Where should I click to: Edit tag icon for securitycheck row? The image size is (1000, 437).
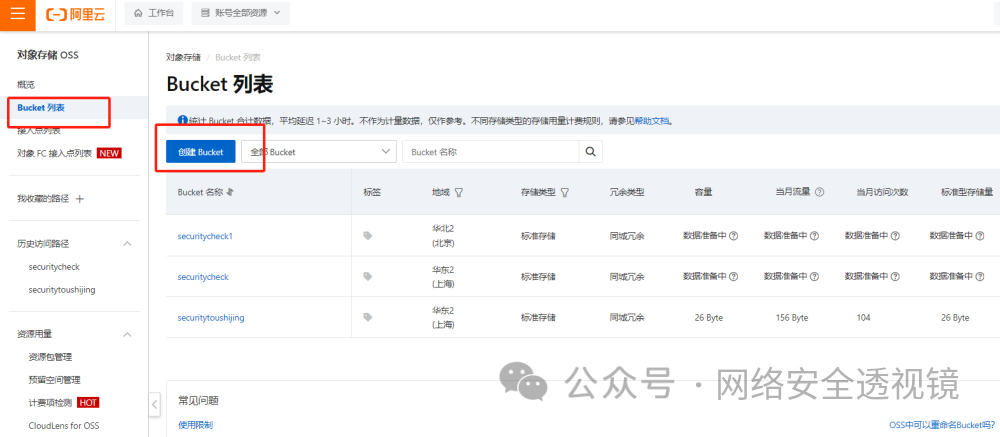click(x=367, y=277)
